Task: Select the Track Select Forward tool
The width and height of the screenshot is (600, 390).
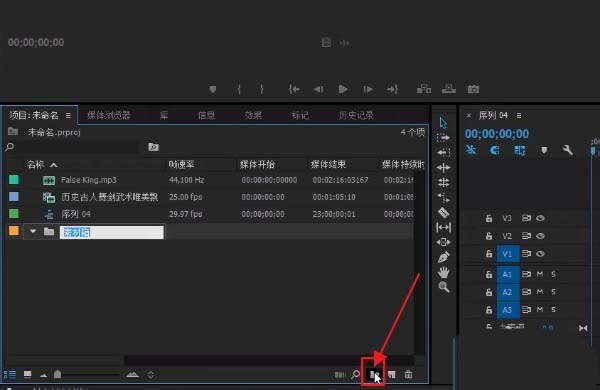Action: click(x=443, y=137)
